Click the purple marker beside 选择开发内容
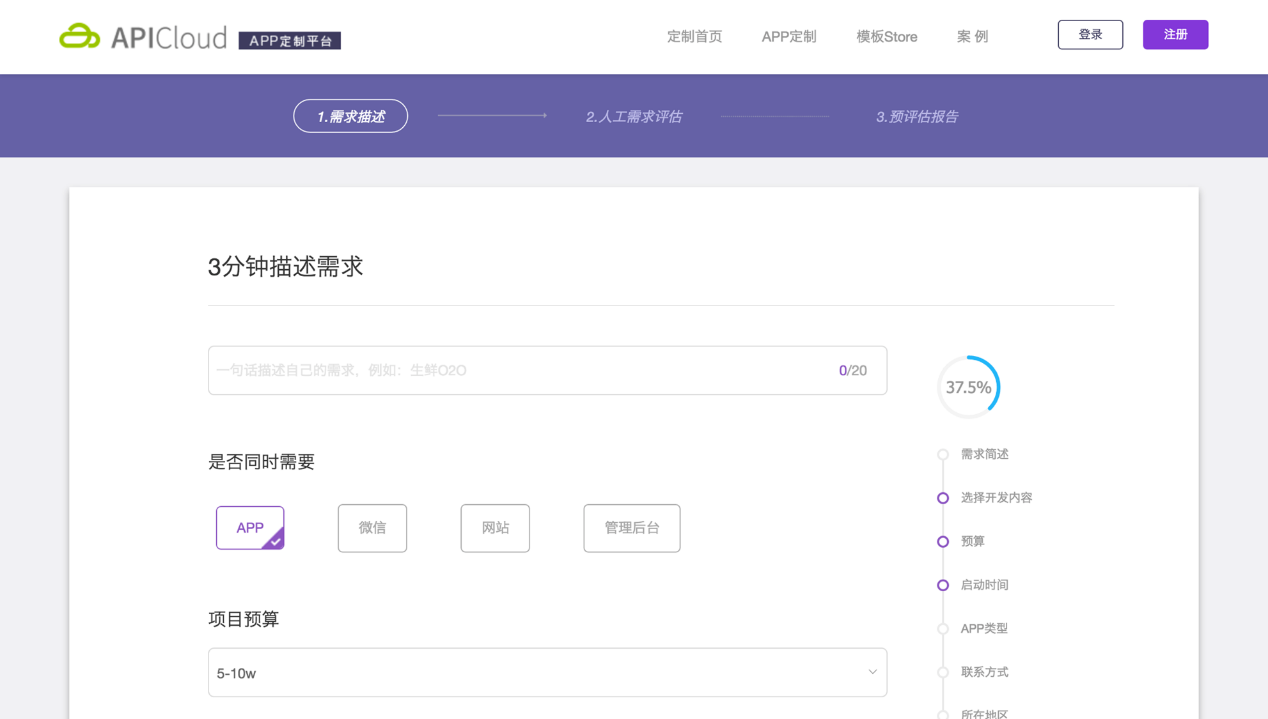Screen dimensions: 1268x719 tap(943, 498)
